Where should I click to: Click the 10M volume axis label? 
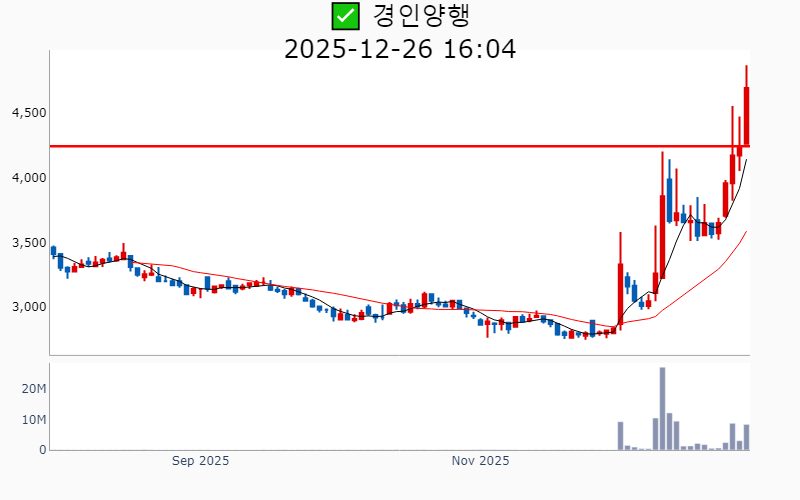click(34, 420)
